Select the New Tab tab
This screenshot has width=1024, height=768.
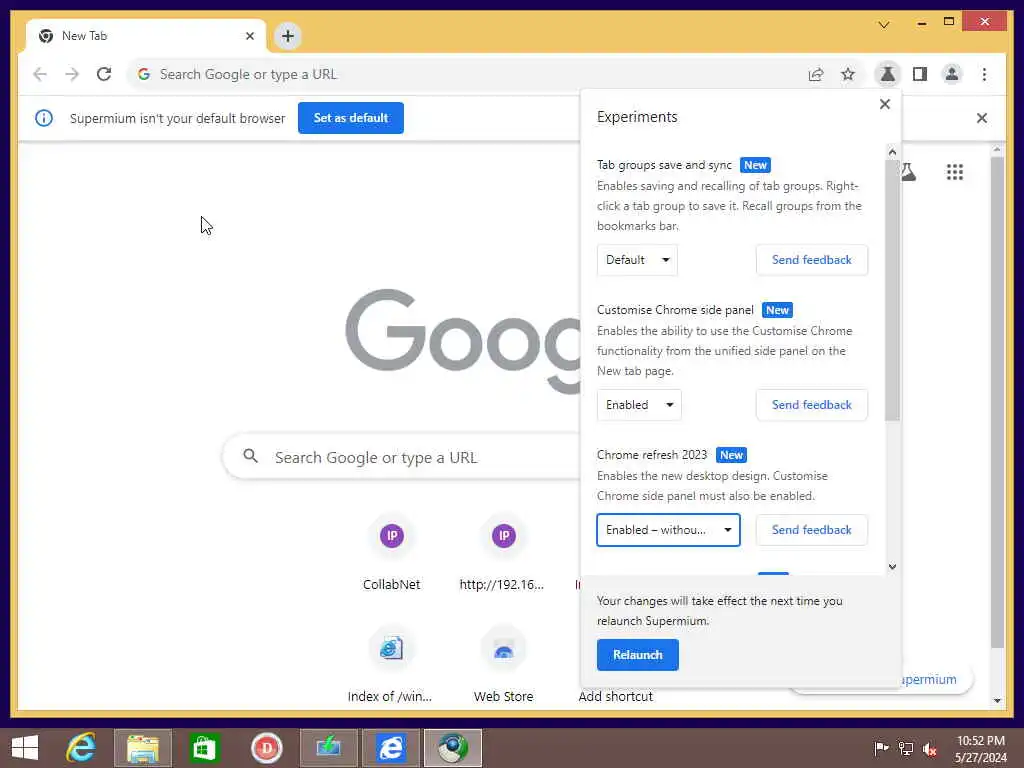click(147, 36)
